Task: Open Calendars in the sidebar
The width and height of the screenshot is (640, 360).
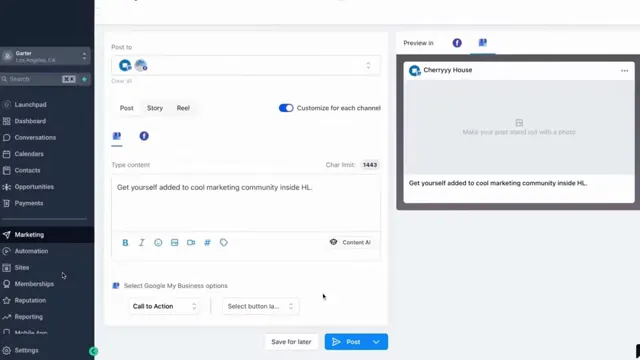Action: [29, 154]
